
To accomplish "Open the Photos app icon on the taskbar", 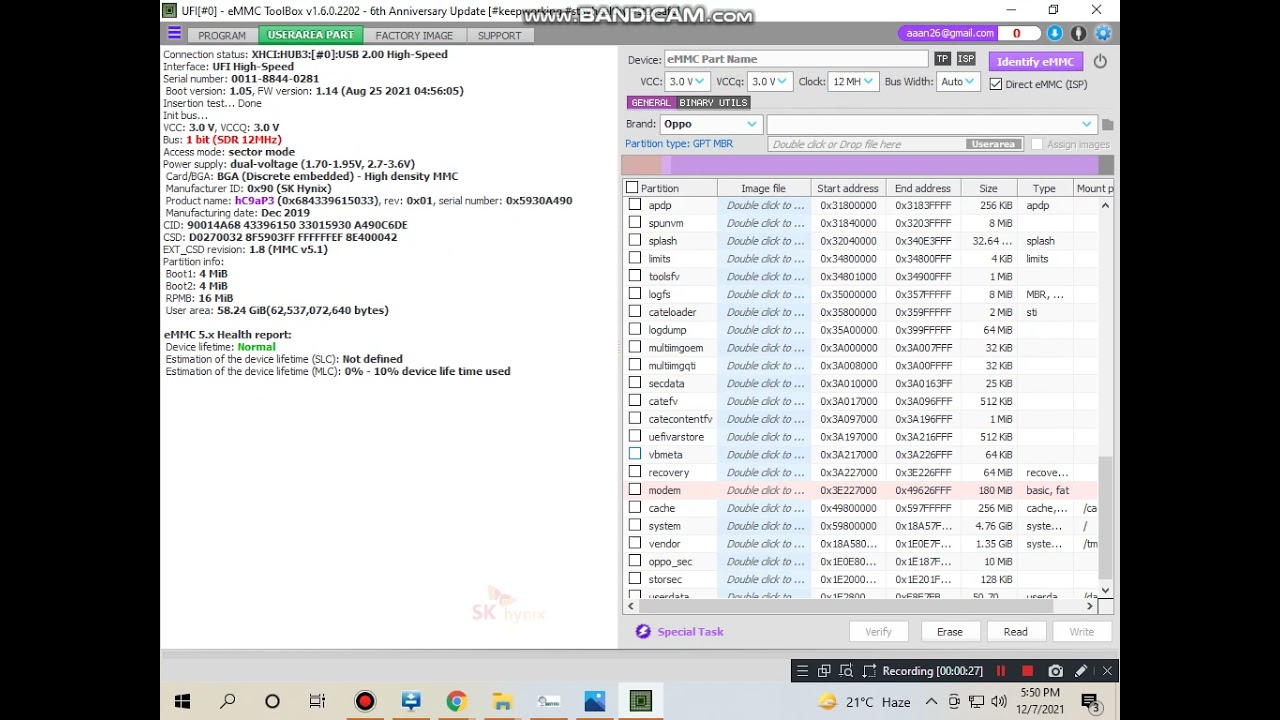I will click(x=595, y=701).
